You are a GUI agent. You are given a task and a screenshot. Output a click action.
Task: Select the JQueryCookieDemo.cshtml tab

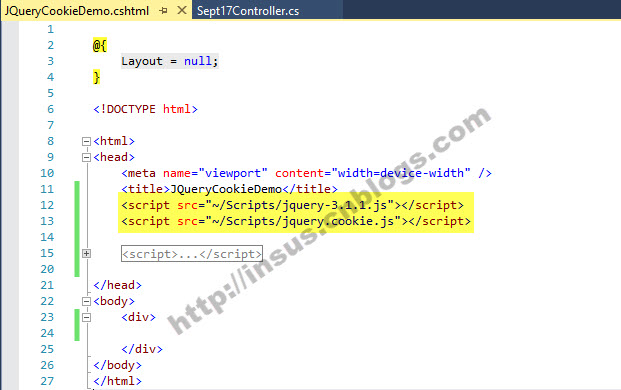pyautogui.click(x=77, y=11)
